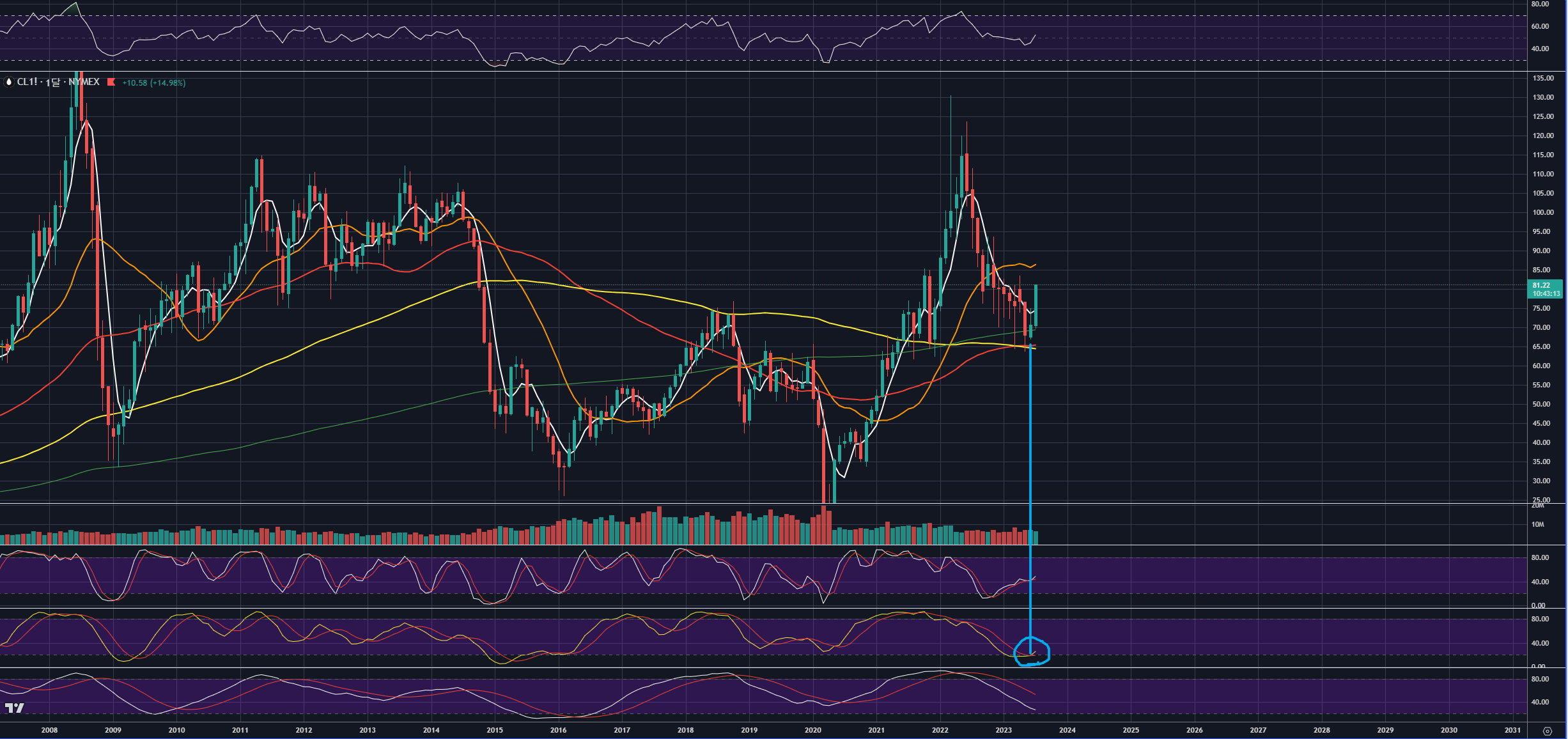This screenshot has width=1568, height=739.
Task: Open chart settings hexagon gear icon
Action: click(1547, 731)
